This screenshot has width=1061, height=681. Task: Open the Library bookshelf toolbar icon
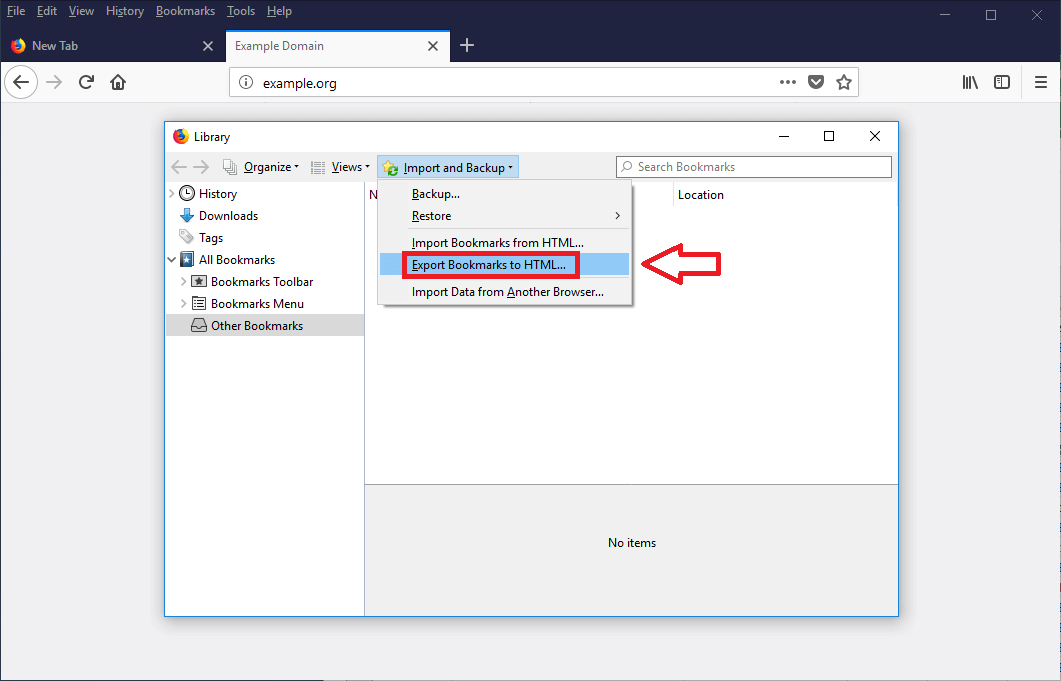[x=970, y=83]
